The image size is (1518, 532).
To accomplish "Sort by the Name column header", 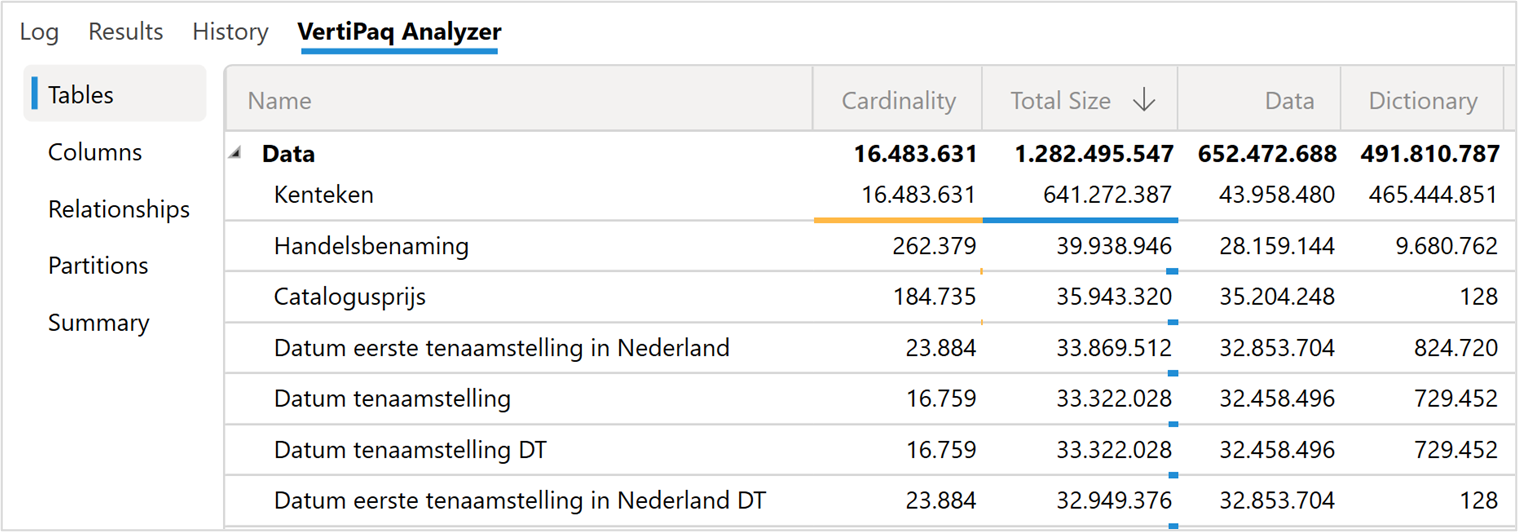I will (280, 100).
